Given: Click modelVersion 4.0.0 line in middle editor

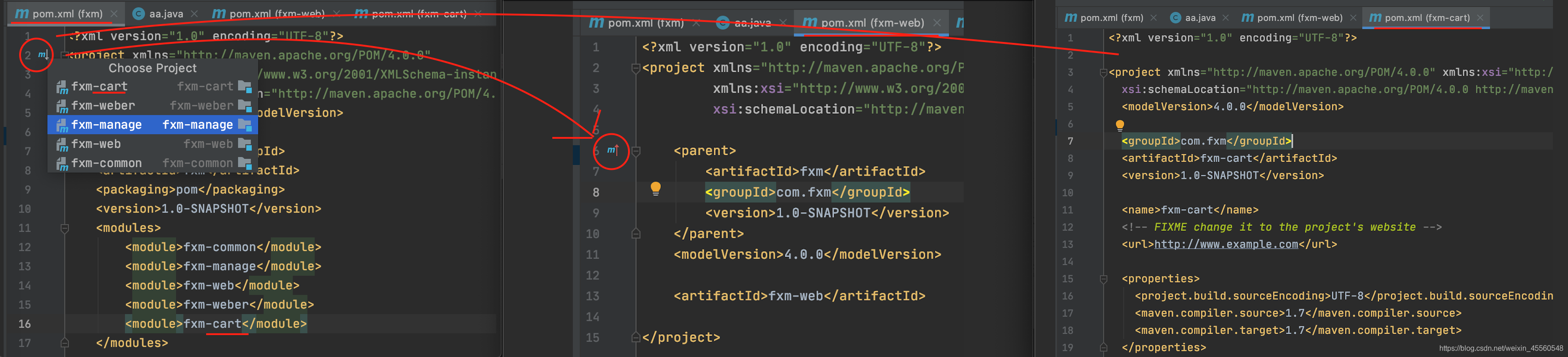Looking at the screenshot, I should 807,255.
